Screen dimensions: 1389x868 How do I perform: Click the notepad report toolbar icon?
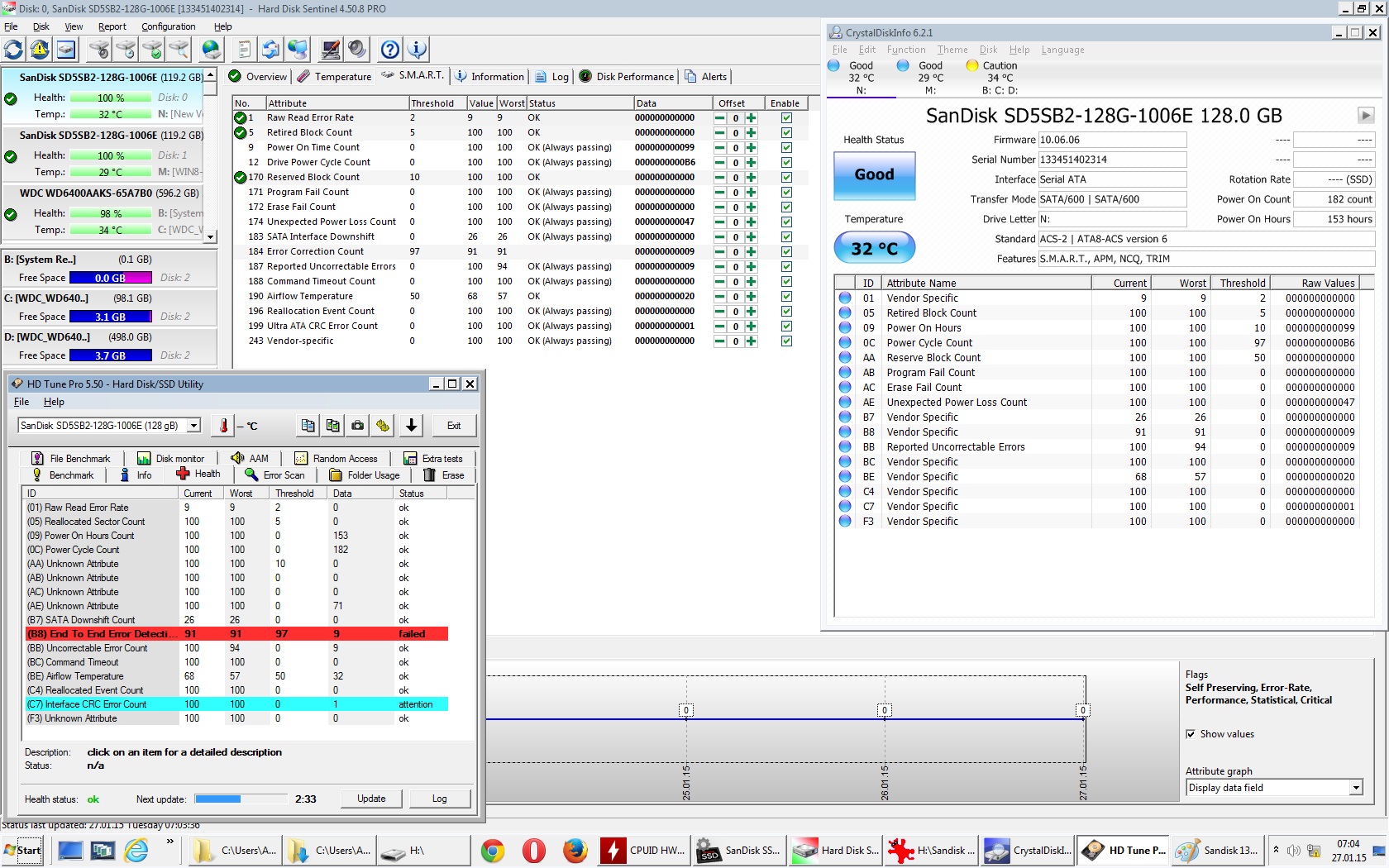tap(244, 50)
